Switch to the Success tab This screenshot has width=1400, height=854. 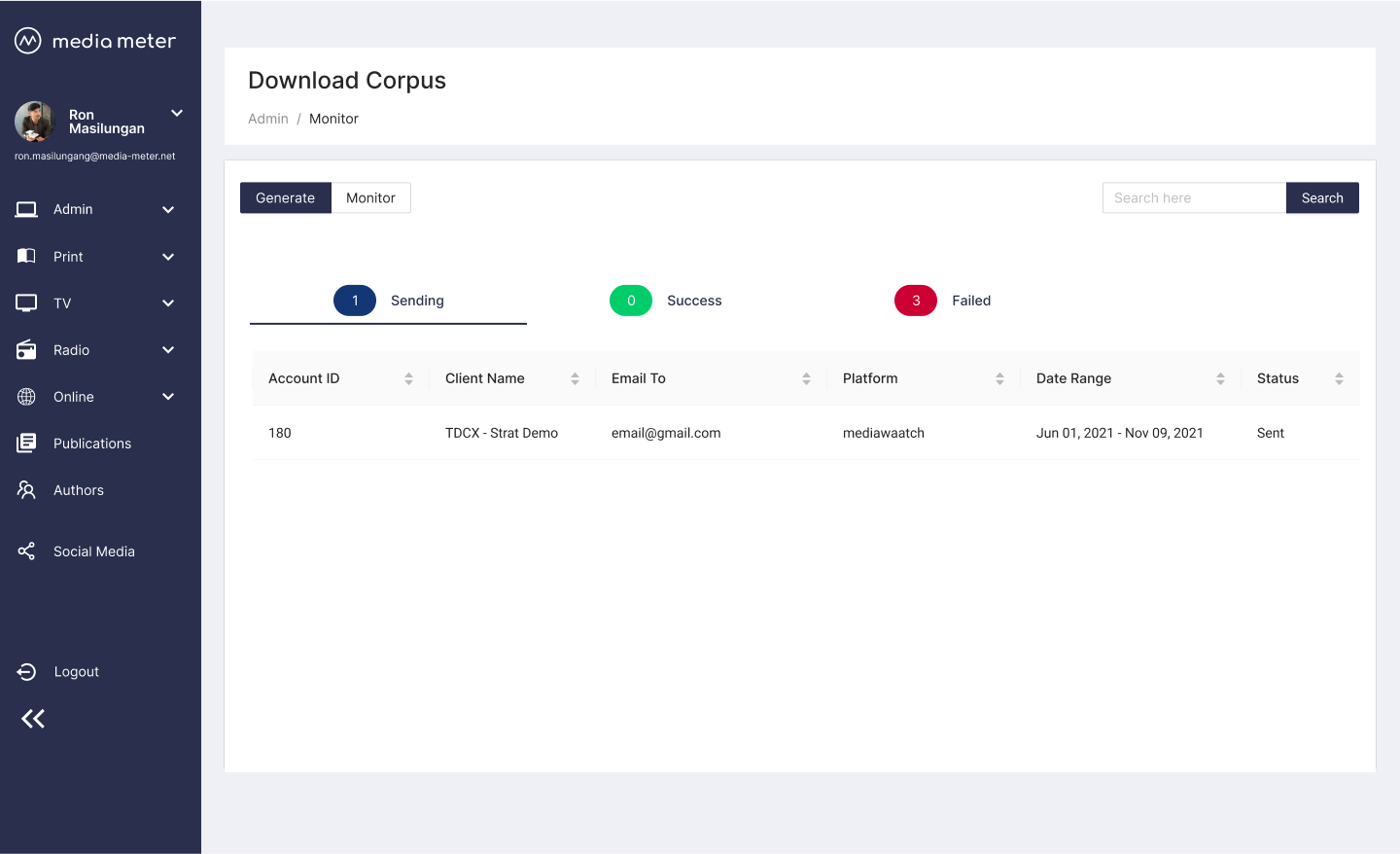point(666,301)
